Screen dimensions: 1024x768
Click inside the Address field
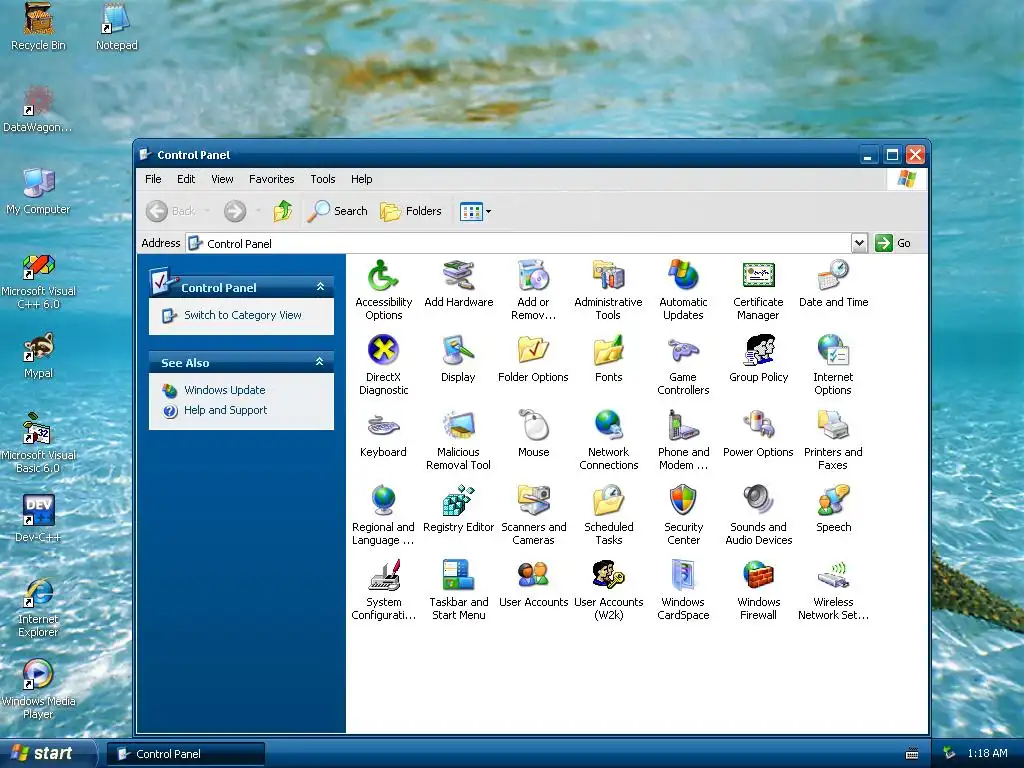[519, 243]
